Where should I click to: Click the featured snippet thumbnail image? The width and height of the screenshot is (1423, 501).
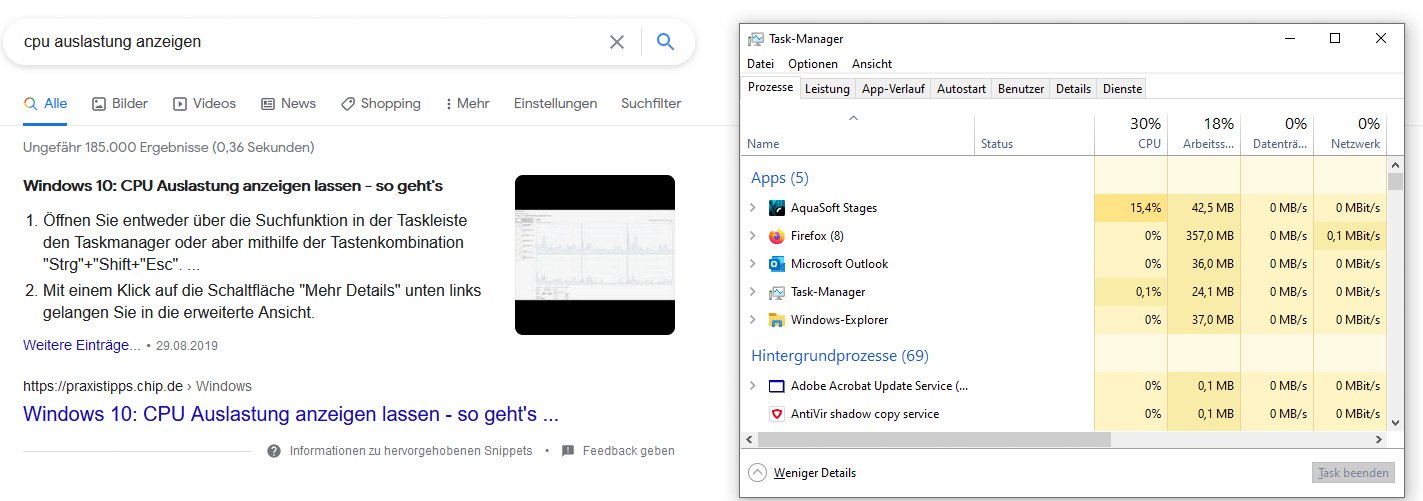coord(595,255)
